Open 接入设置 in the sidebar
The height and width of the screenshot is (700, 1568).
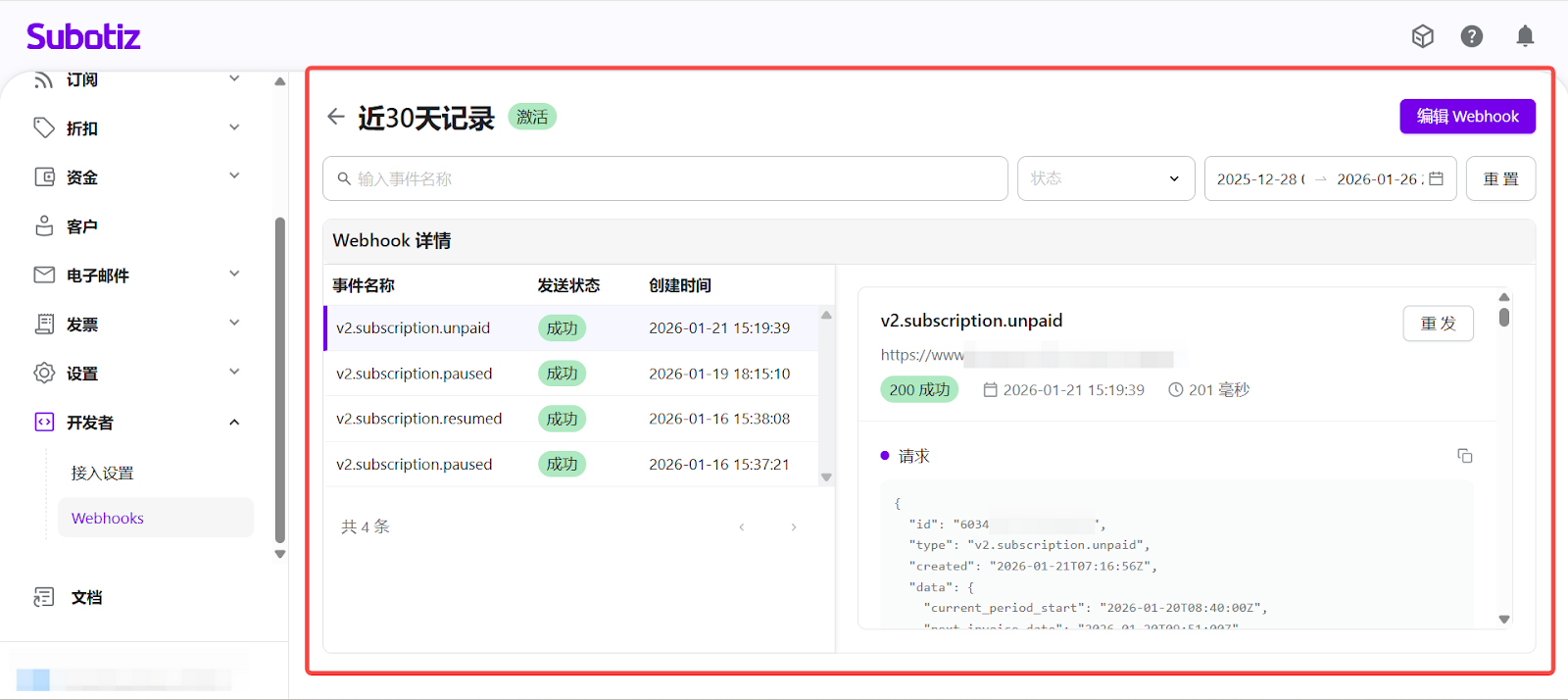coord(102,473)
